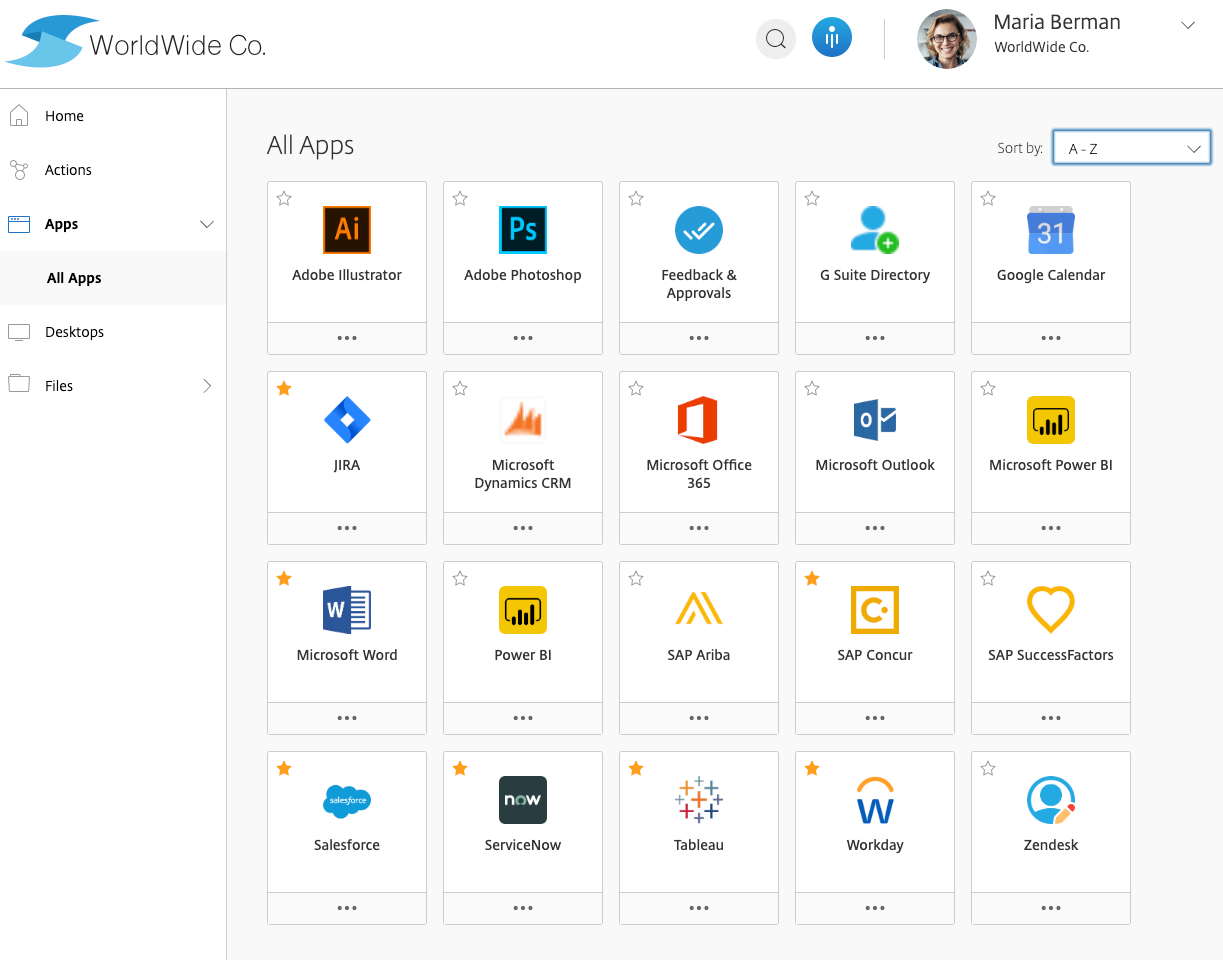The image size is (1223, 960).
Task: Click the Microsoft Power BI label
Action: coord(1051,465)
